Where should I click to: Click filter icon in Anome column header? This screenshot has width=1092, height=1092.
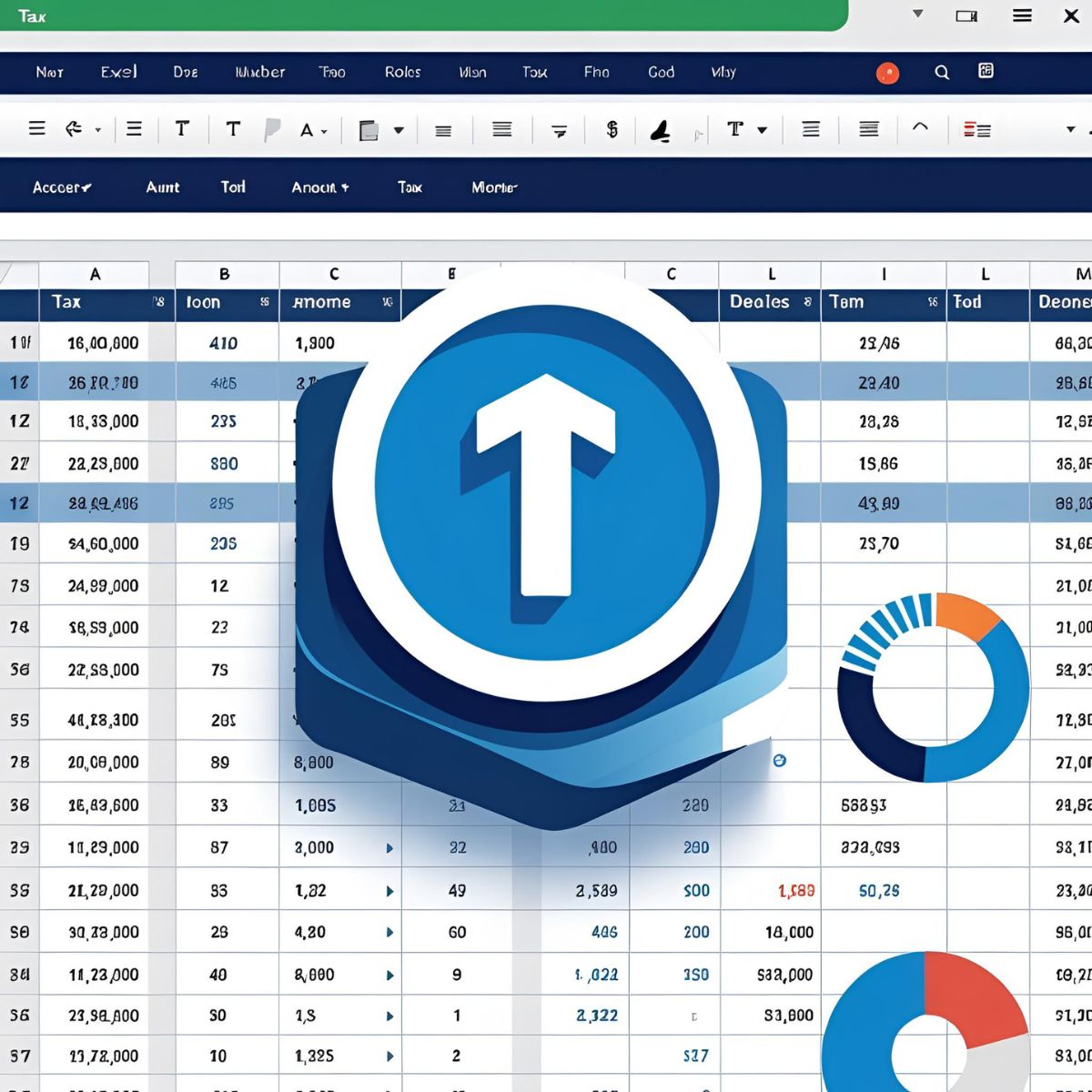[x=387, y=302]
